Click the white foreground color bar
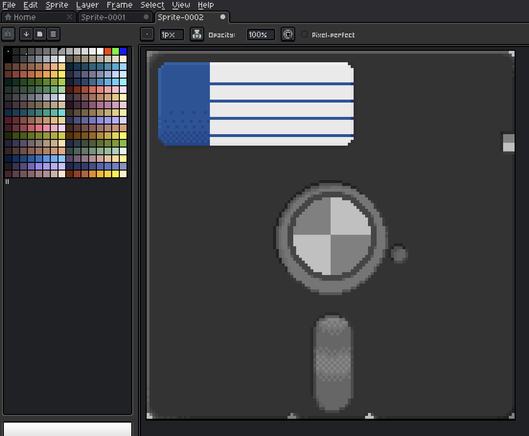 67,429
